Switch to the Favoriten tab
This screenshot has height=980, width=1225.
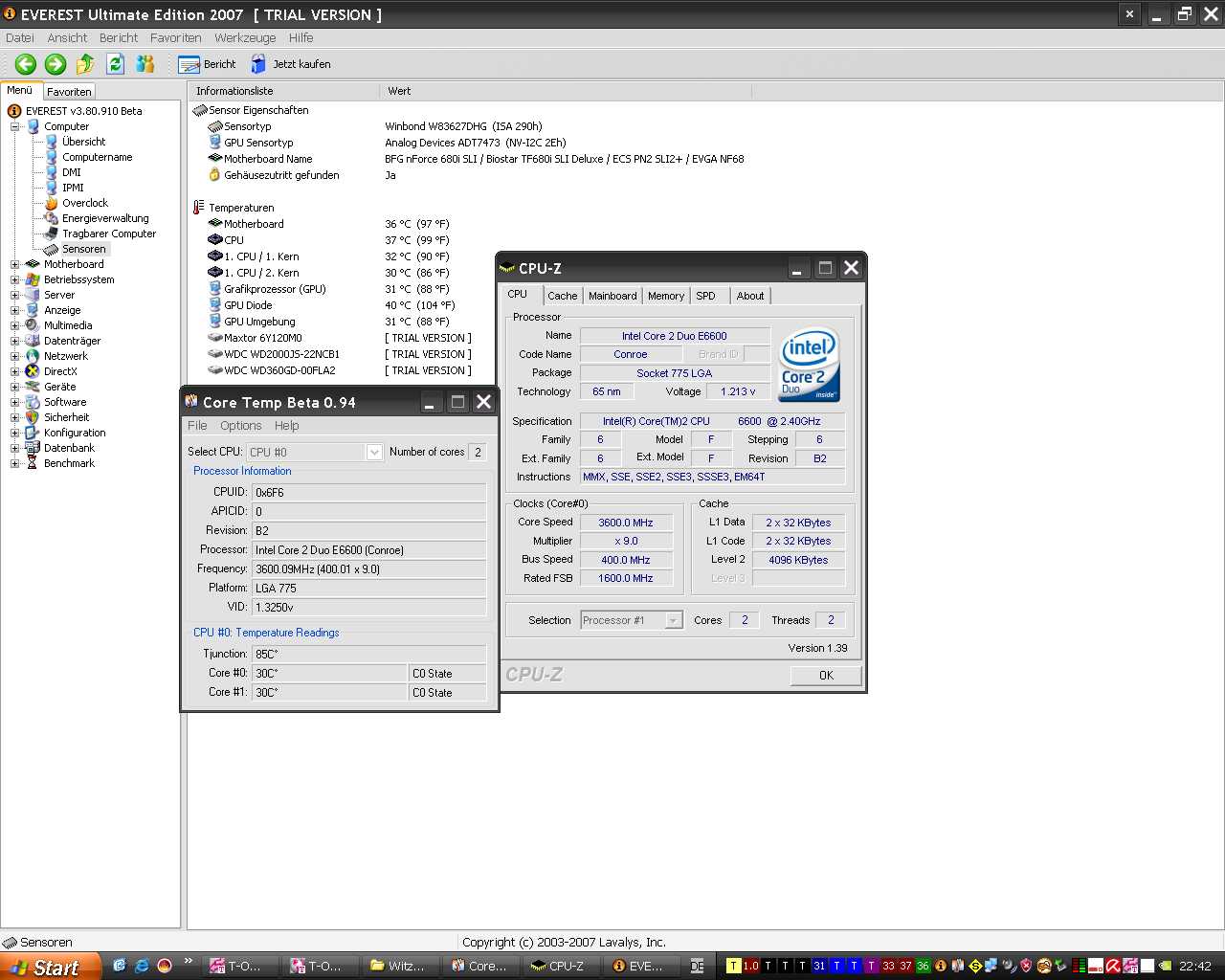69,92
